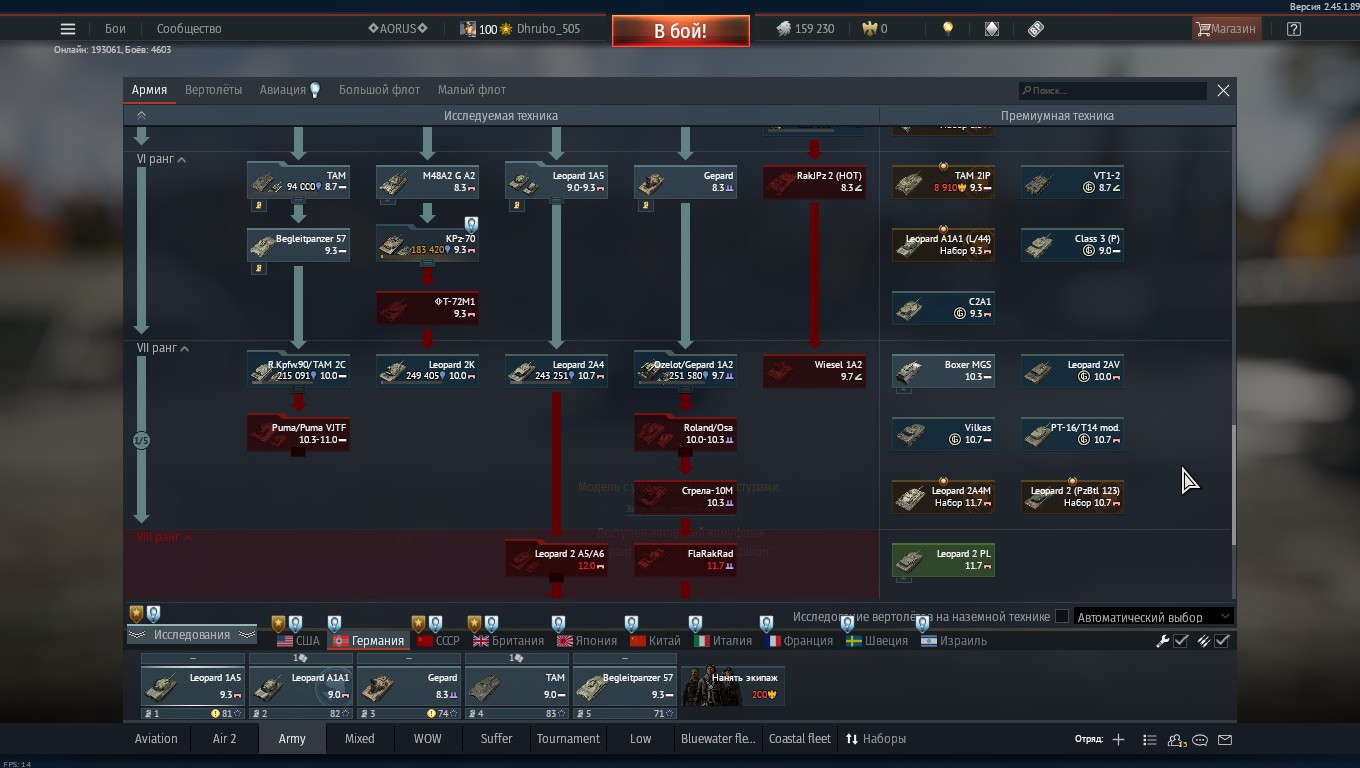The height and width of the screenshot is (768, 1360).
Task: Toggle helicopter research on ground vehicles checkbox
Action: pos(1062,617)
